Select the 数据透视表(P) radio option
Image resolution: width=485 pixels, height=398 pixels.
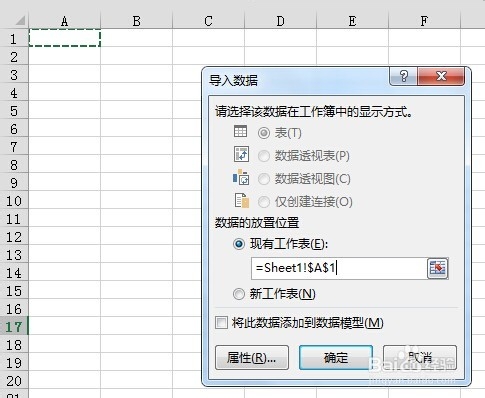[264, 156]
